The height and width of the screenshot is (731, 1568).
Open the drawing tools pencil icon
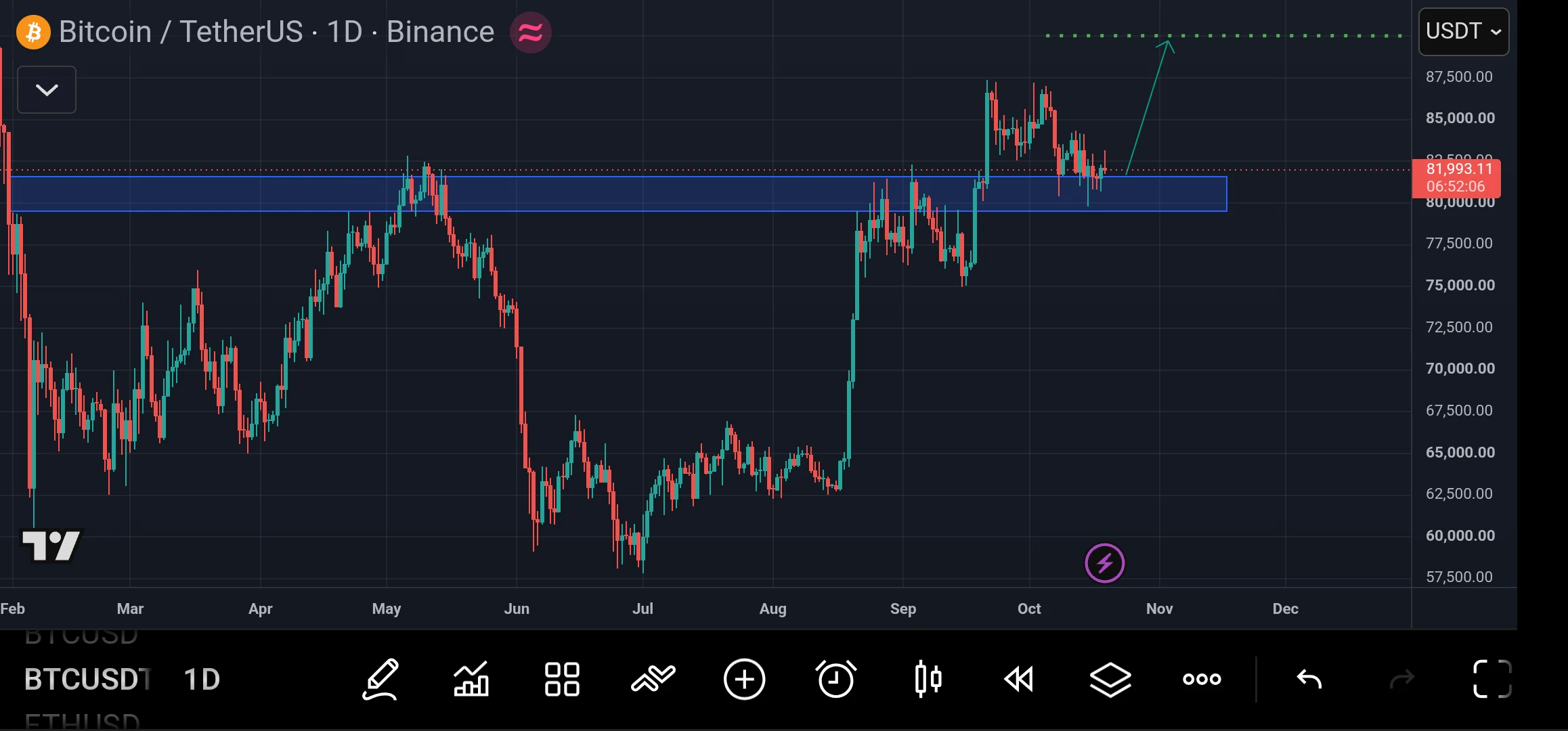[x=380, y=679]
